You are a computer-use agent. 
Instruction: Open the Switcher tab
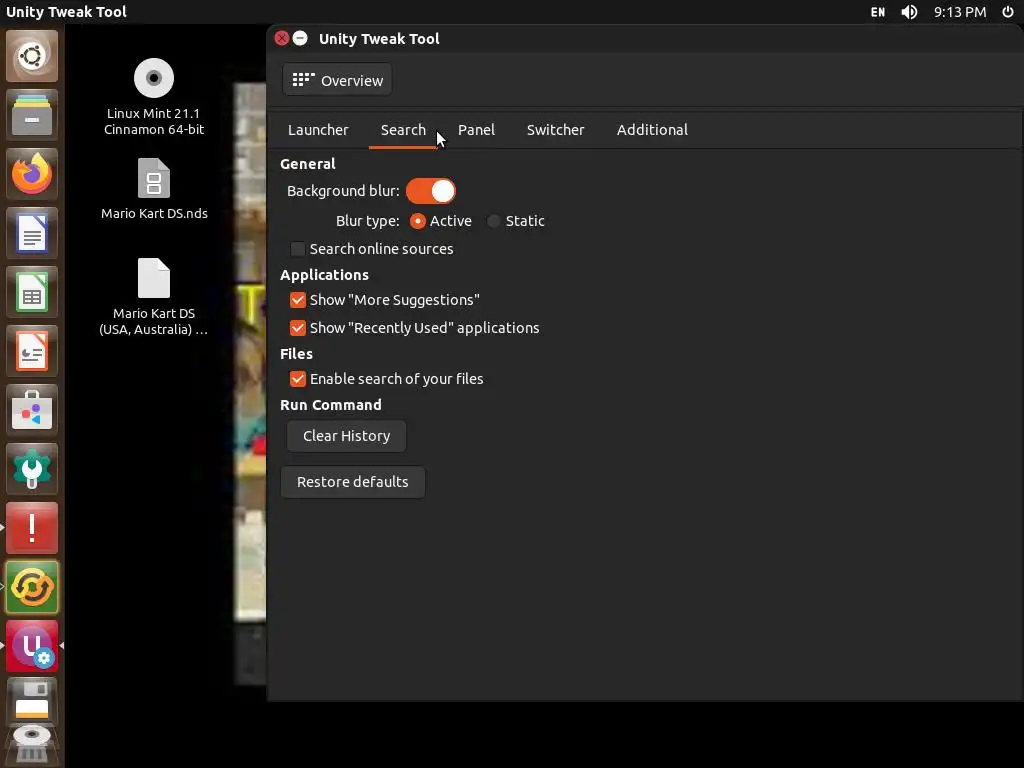pyautogui.click(x=555, y=130)
